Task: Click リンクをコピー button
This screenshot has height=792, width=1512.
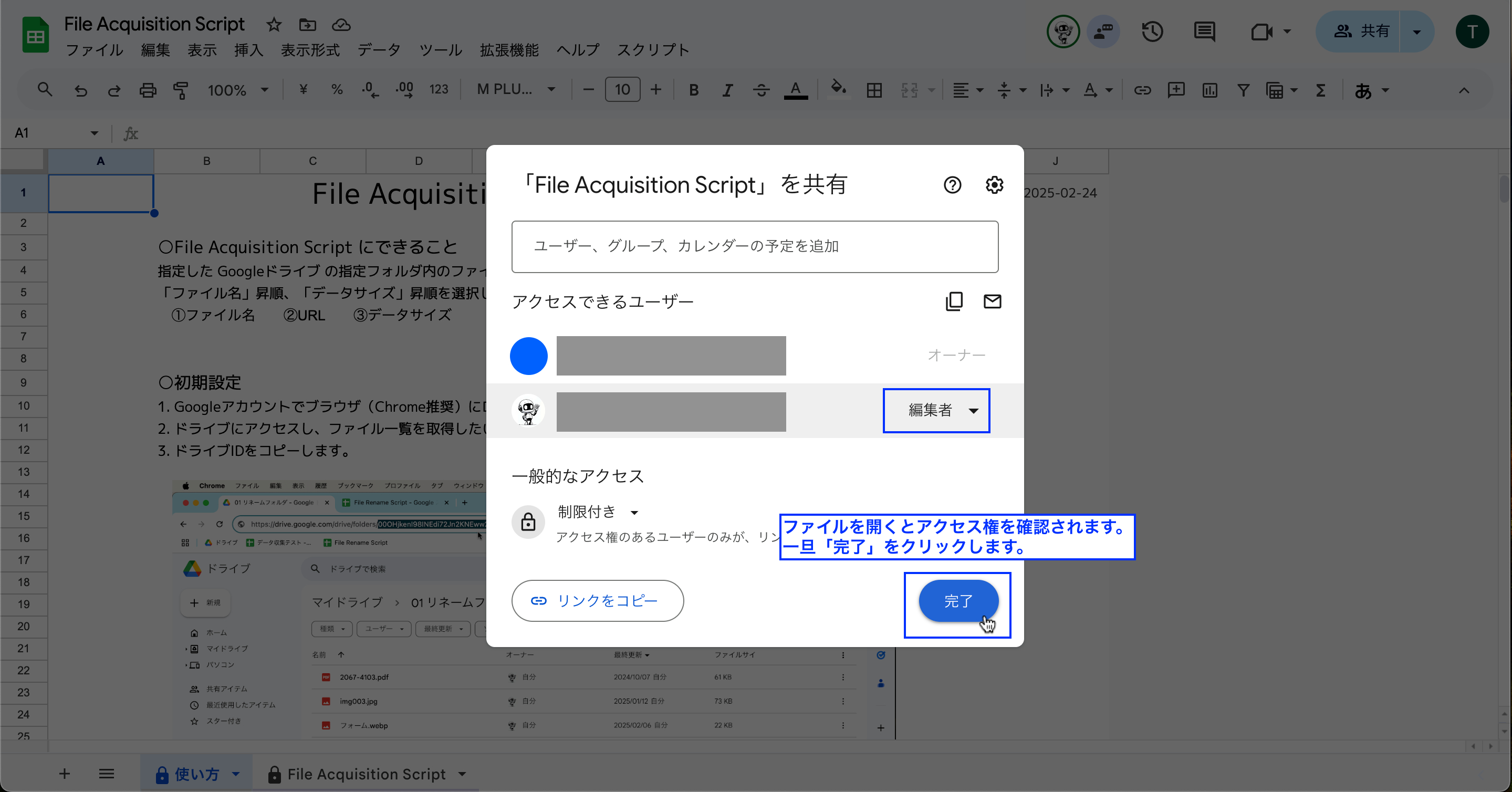Action: (598, 601)
